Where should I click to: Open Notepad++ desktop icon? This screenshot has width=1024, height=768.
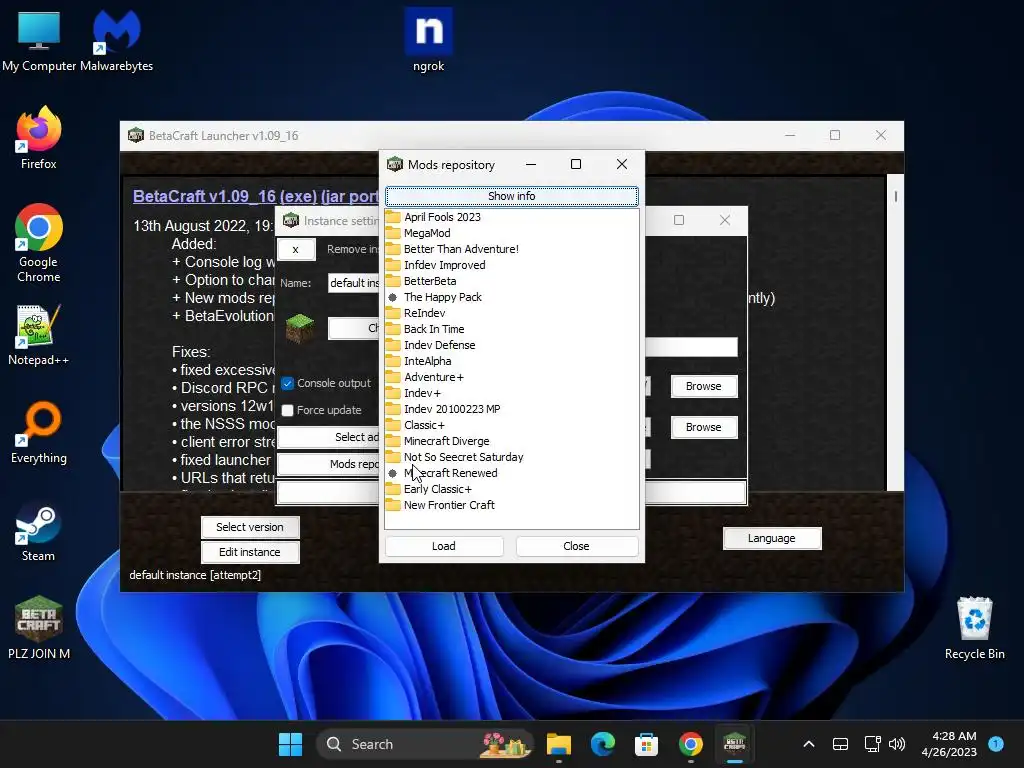tap(39, 335)
